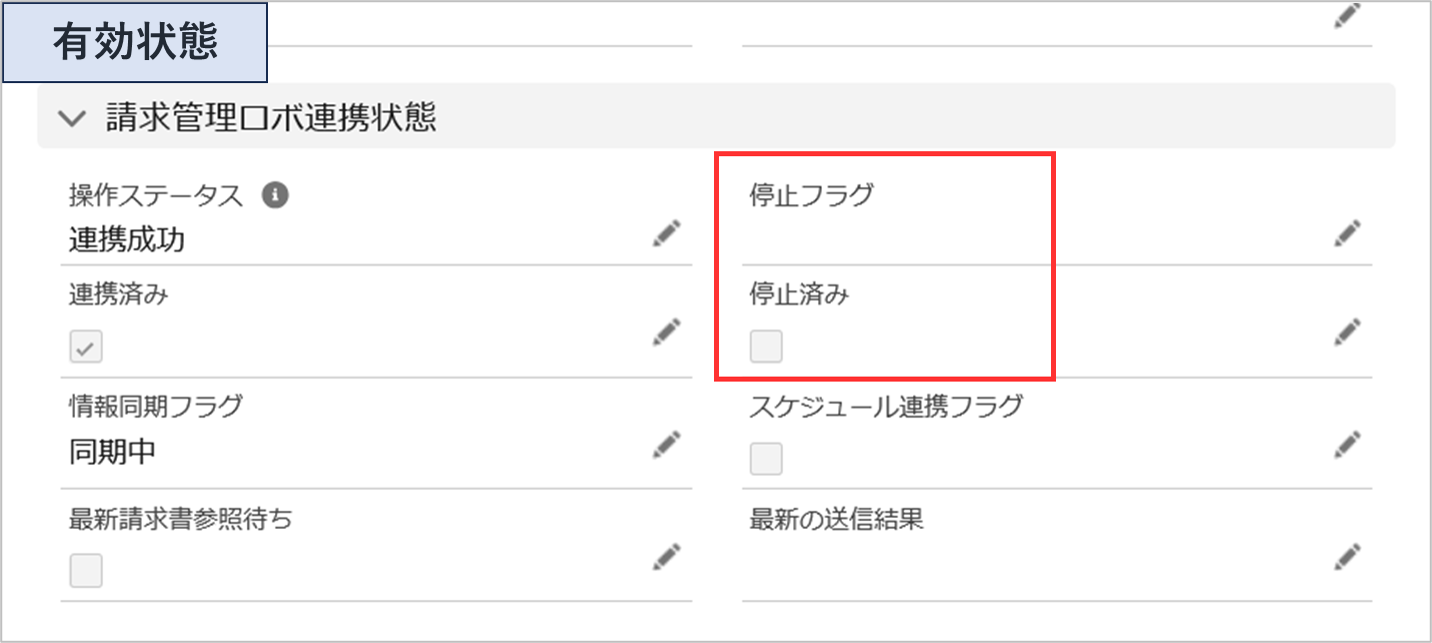Click the 有効状態 label box
This screenshot has height=643, width=1432.
pyautogui.click(x=135, y=44)
